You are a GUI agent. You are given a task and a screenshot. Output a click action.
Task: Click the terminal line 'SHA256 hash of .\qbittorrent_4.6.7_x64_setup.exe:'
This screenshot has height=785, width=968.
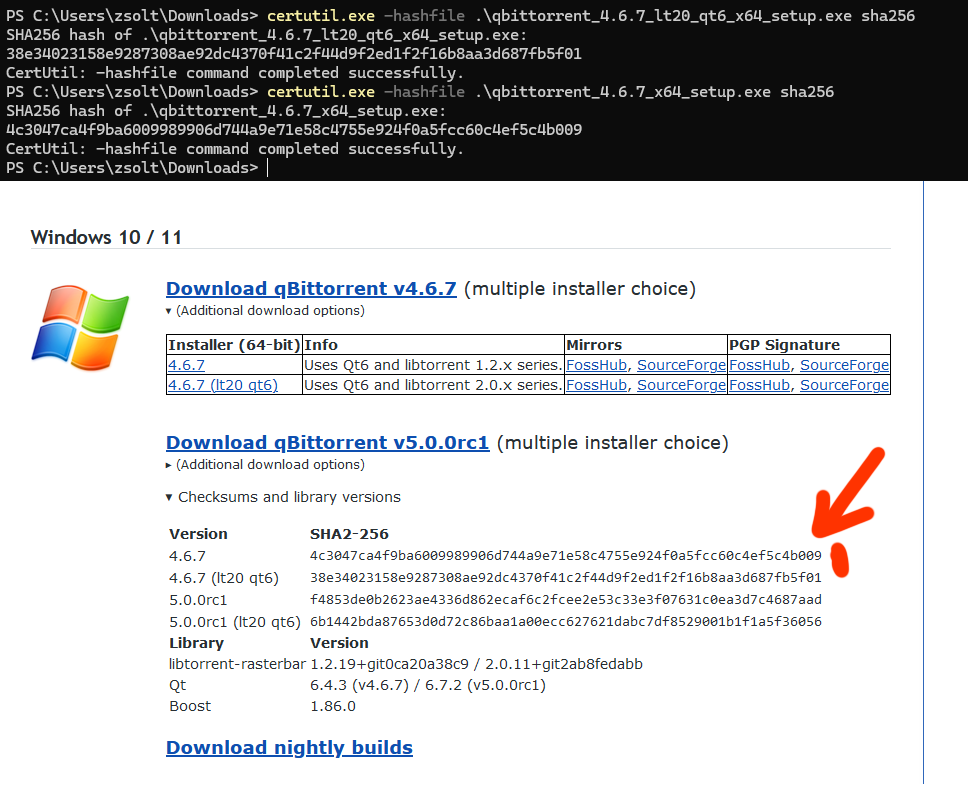point(226,111)
